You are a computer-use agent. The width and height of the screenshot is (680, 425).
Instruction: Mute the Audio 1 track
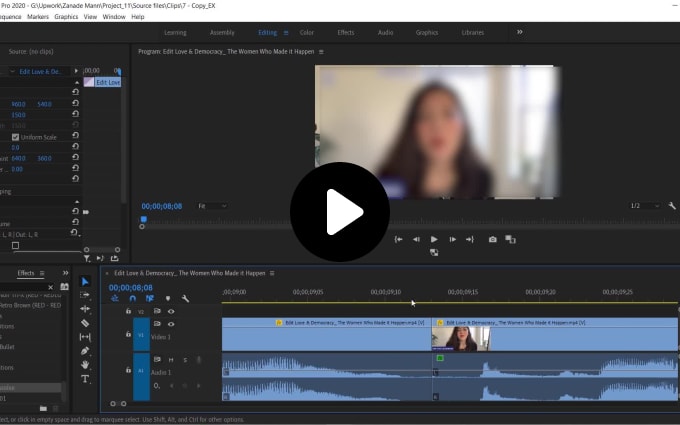pos(171,360)
